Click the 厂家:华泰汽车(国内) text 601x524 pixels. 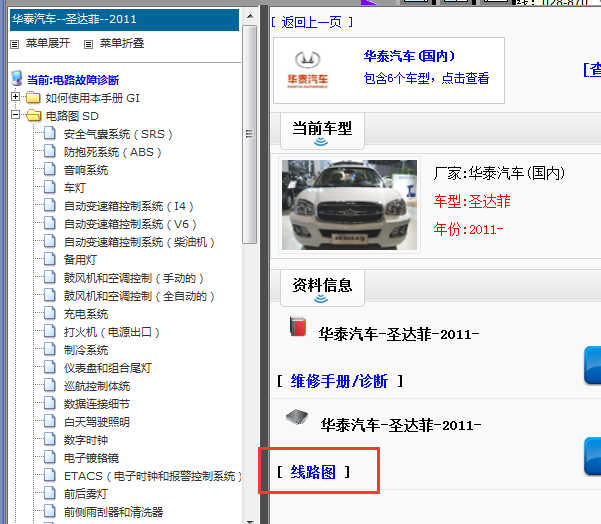click(x=499, y=173)
